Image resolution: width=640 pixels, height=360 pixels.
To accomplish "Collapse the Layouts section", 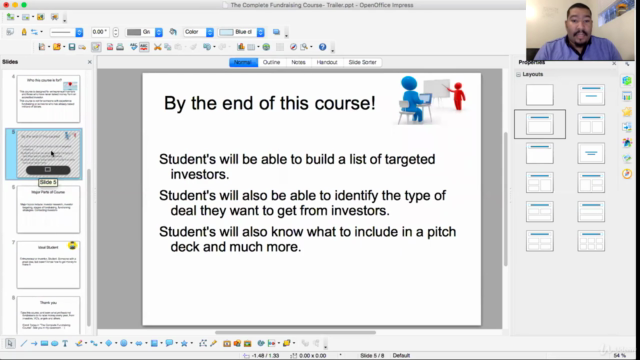I will click(x=518, y=74).
